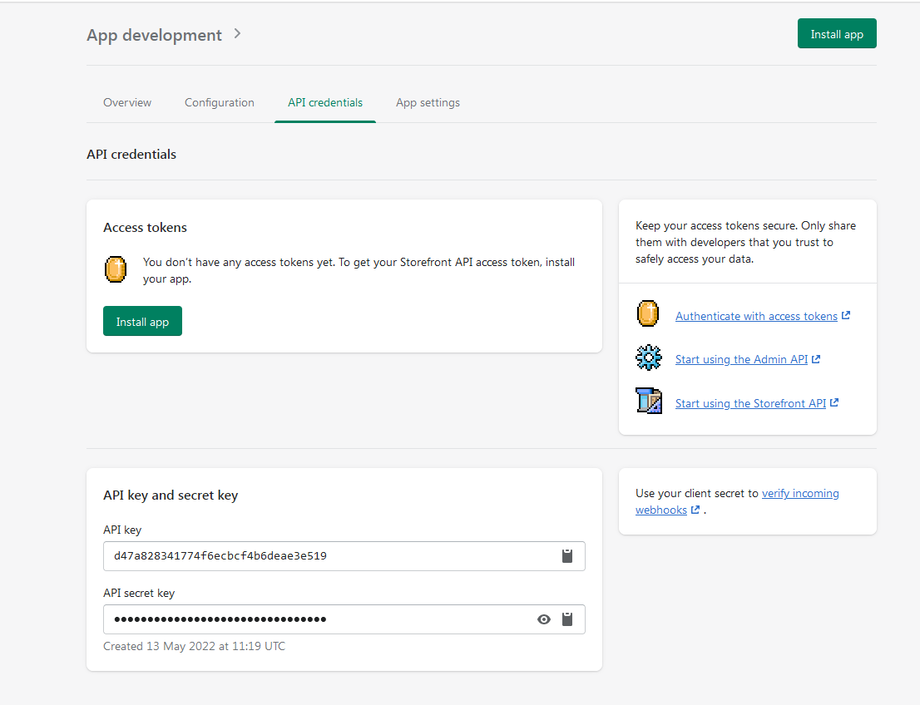Viewport: 920px width, 705px height.
Task: Expand the App development breadcrumb chevron
Action: coord(237,34)
